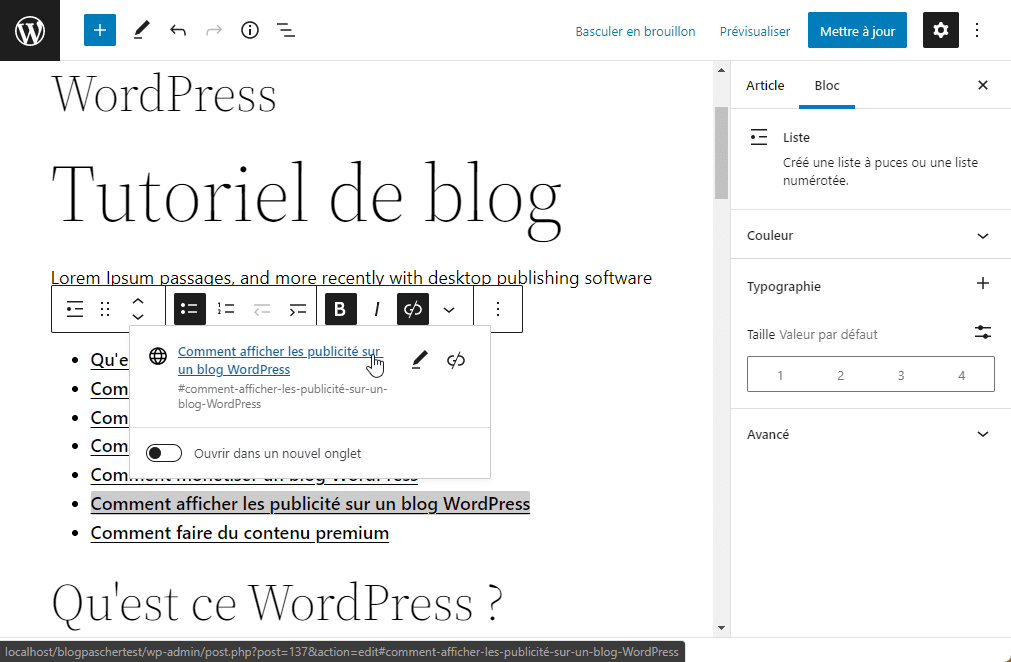Click Basculer en brouillon
Image resolution: width=1011 pixels, height=662 pixels.
tap(635, 31)
